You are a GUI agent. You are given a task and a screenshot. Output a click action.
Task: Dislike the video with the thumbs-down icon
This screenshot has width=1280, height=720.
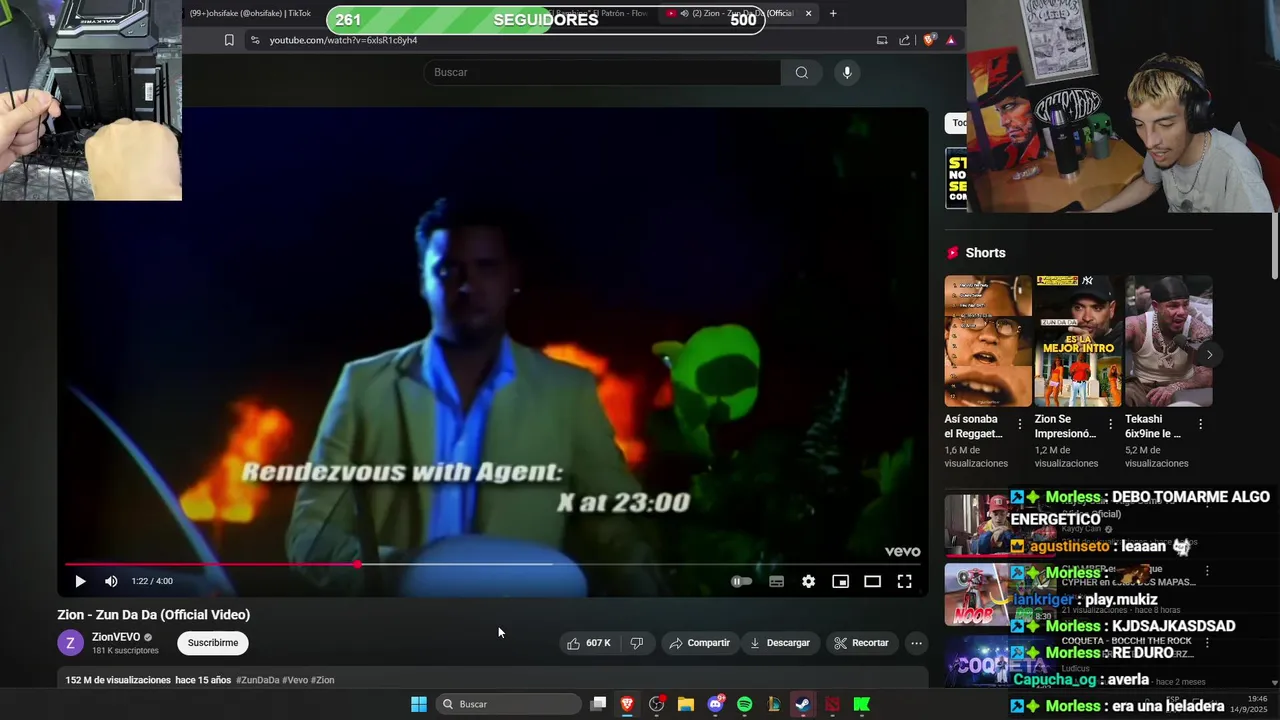coord(637,643)
